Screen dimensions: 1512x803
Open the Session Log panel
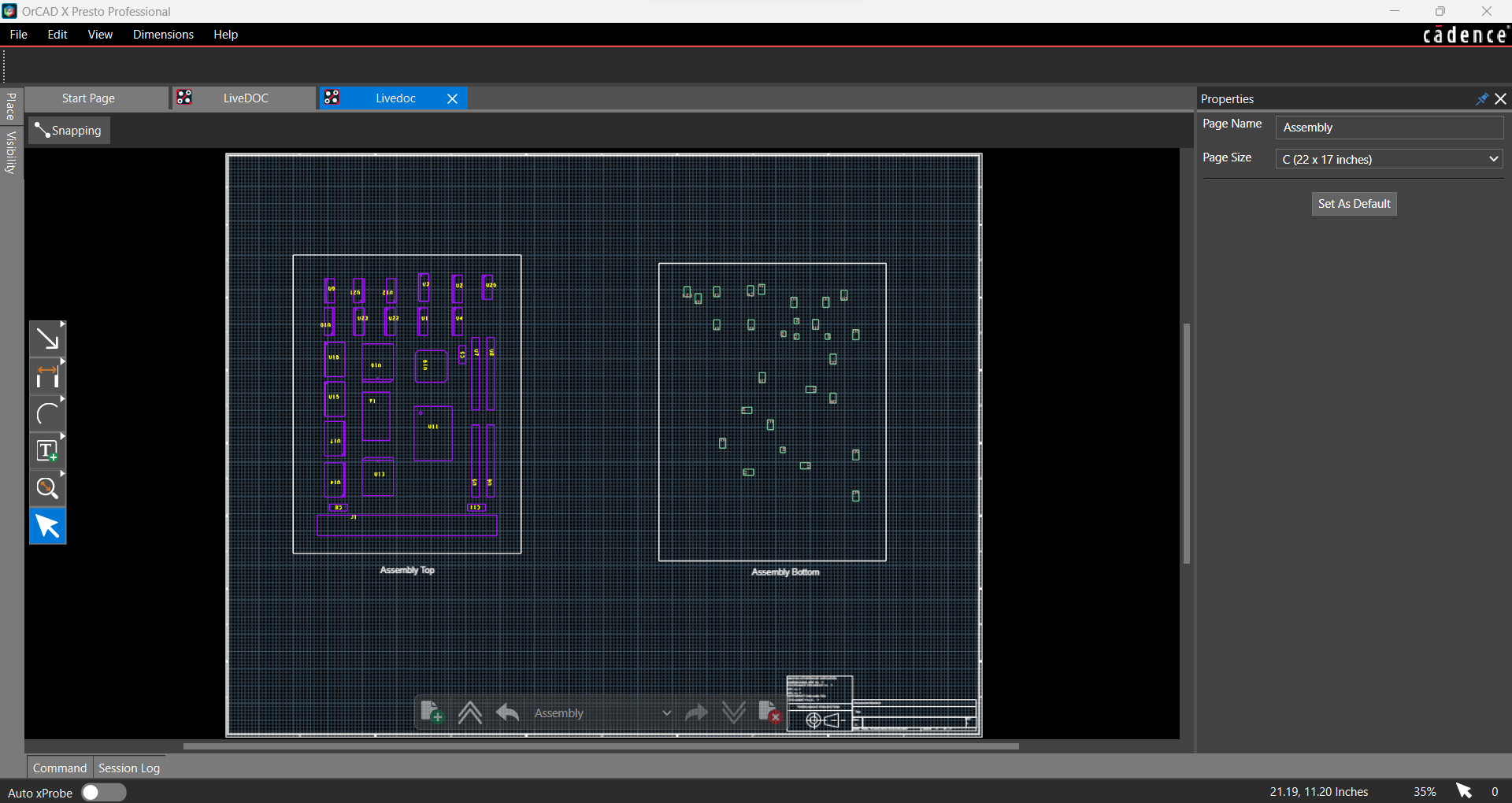click(x=128, y=768)
